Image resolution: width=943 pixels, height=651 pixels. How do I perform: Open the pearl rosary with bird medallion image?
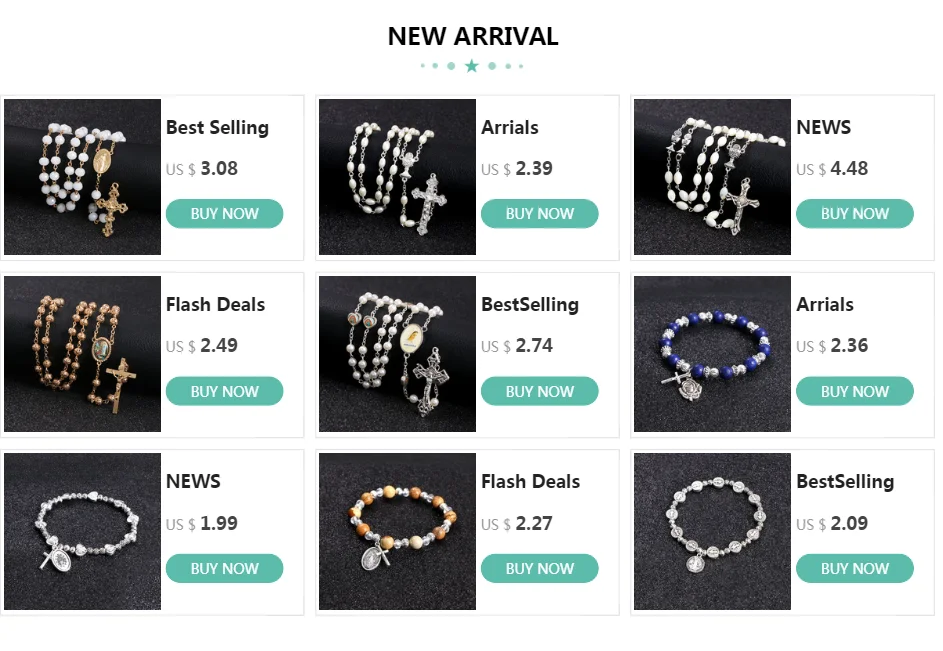[x=397, y=354]
